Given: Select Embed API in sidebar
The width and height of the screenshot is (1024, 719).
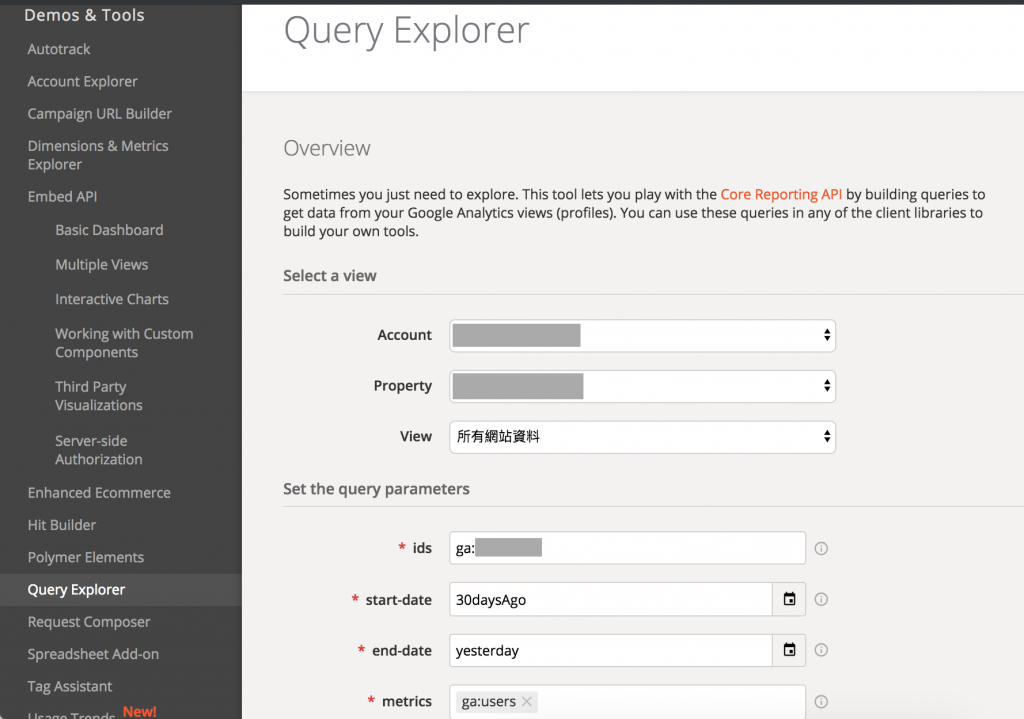Looking at the screenshot, I should pos(62,197).
